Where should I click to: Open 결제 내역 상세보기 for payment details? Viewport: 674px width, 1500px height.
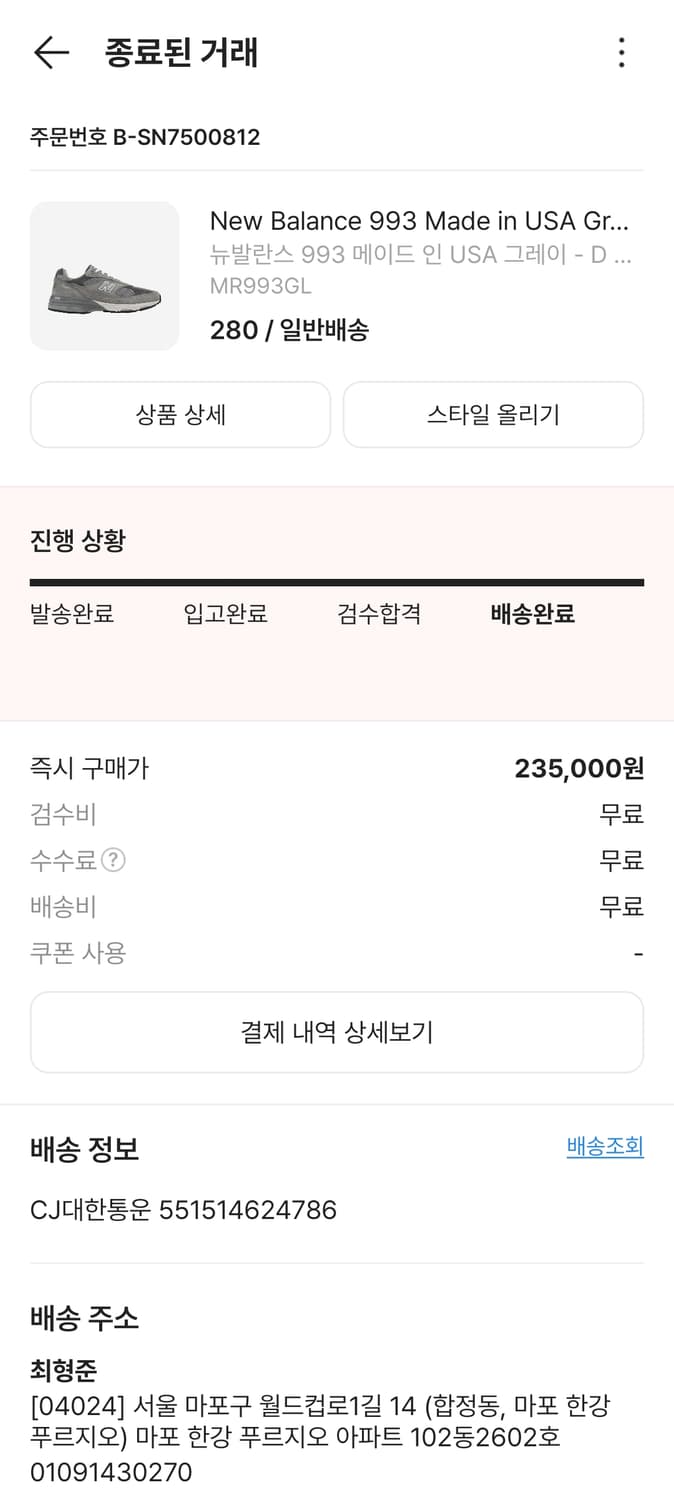[337, 1032]
